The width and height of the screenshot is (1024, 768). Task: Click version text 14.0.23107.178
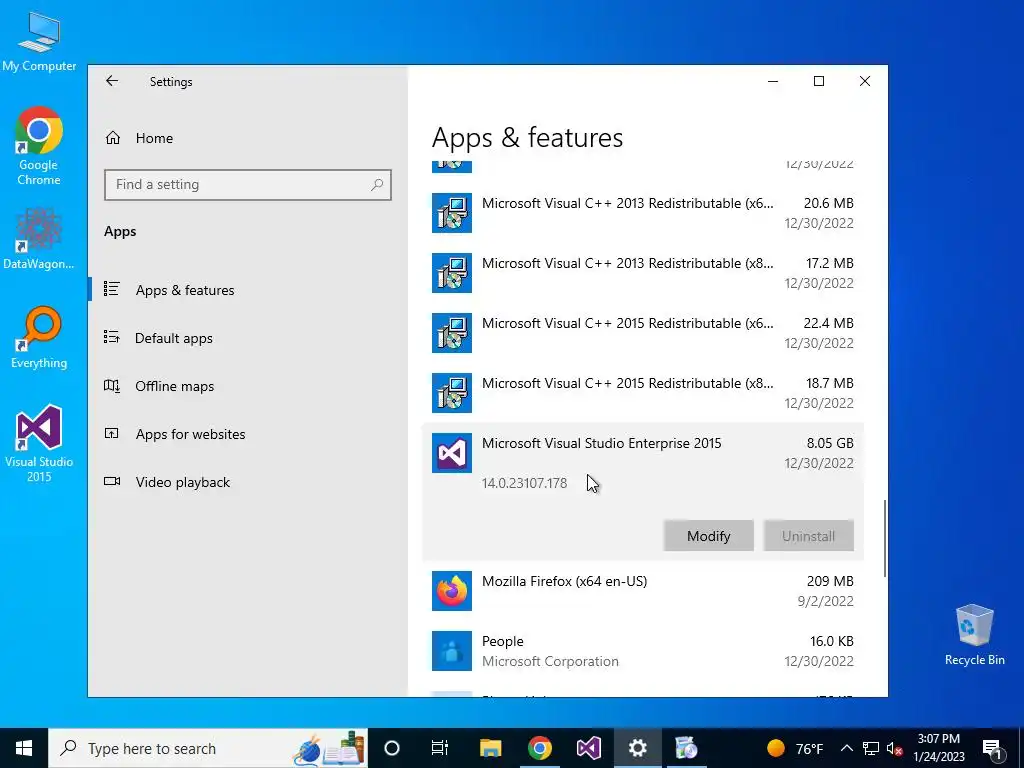524,483
